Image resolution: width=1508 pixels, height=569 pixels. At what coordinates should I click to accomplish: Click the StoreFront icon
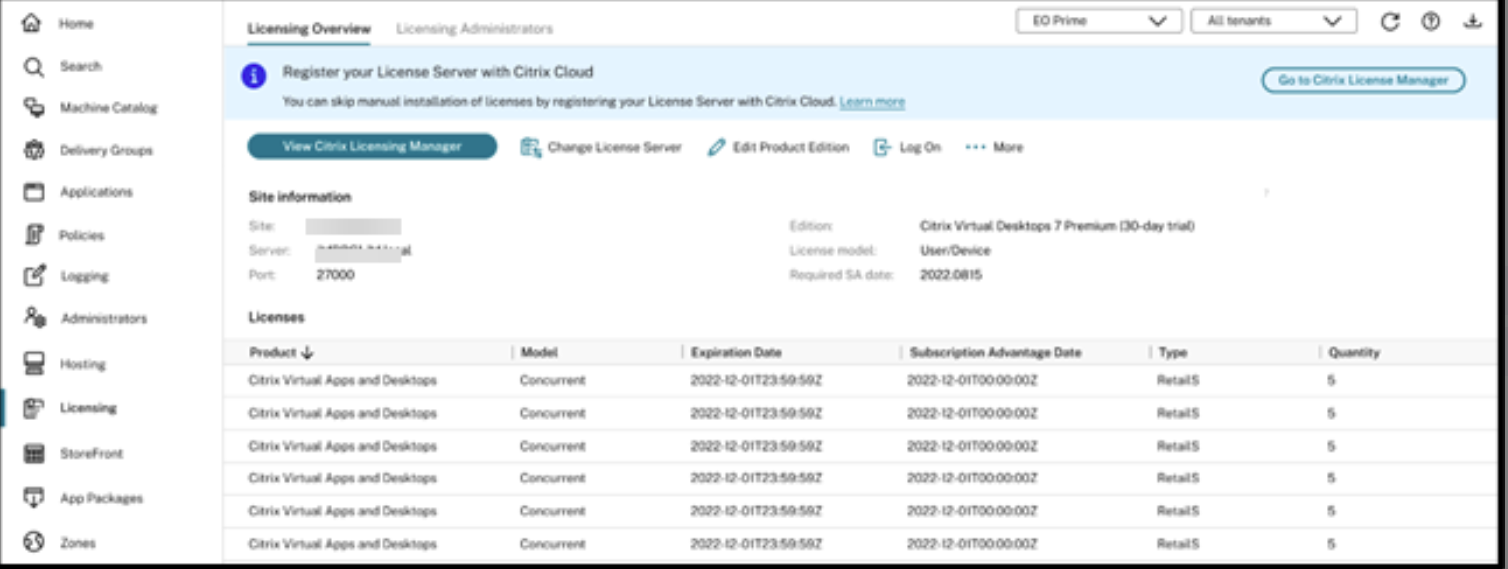click(x=34, y=454)
